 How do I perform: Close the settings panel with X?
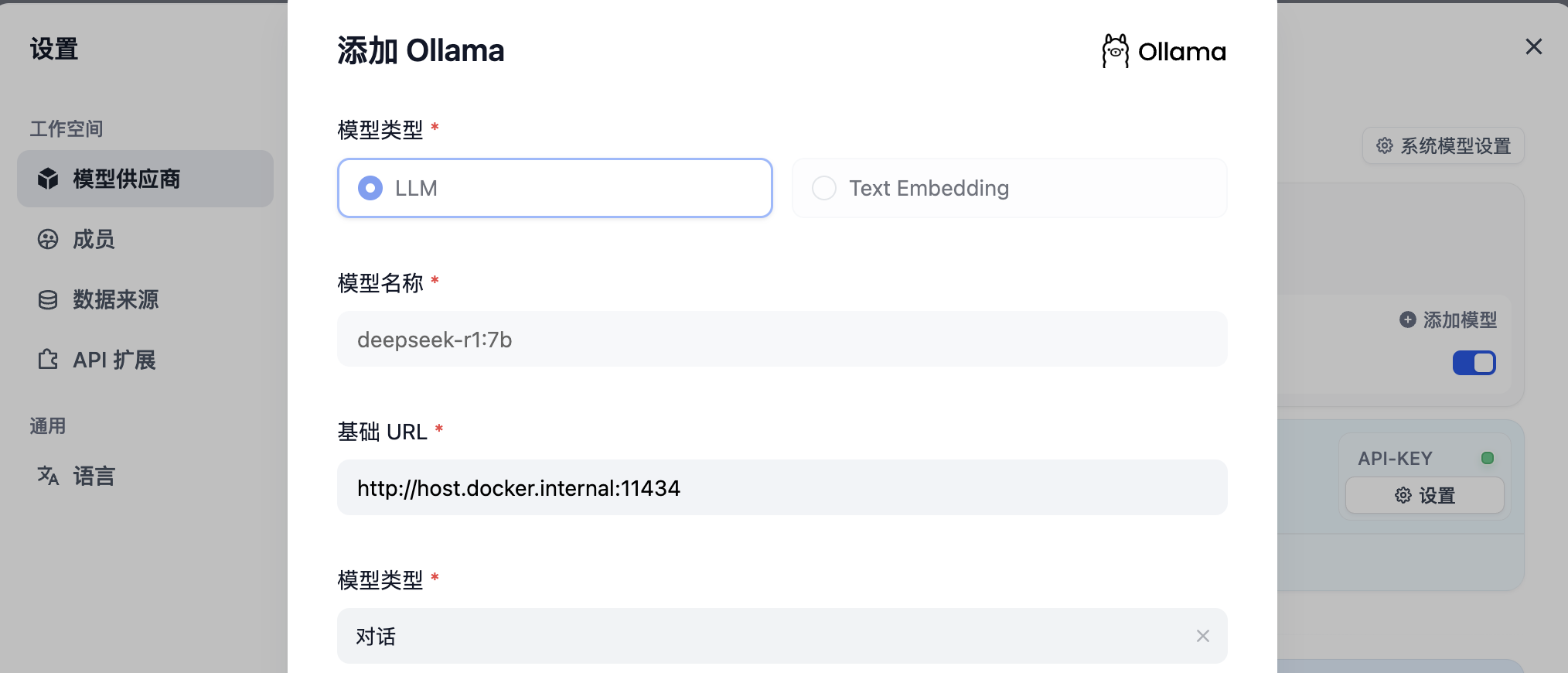coord(1533,47)
